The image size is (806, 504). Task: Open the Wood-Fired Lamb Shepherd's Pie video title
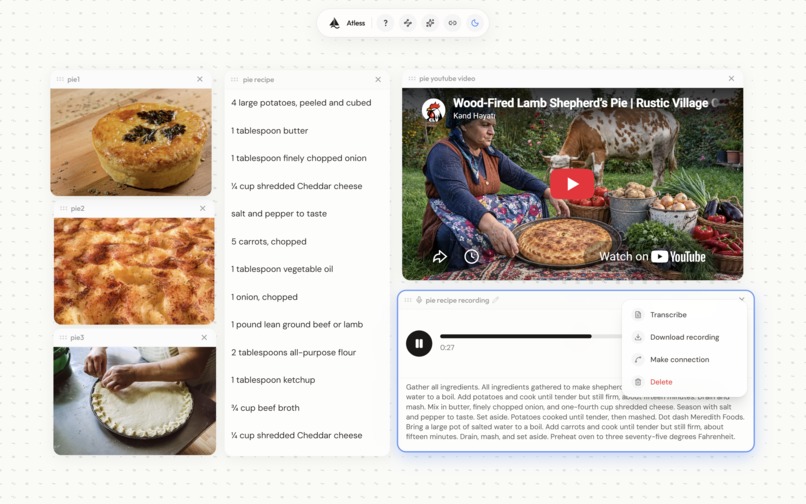pos(585,103)
